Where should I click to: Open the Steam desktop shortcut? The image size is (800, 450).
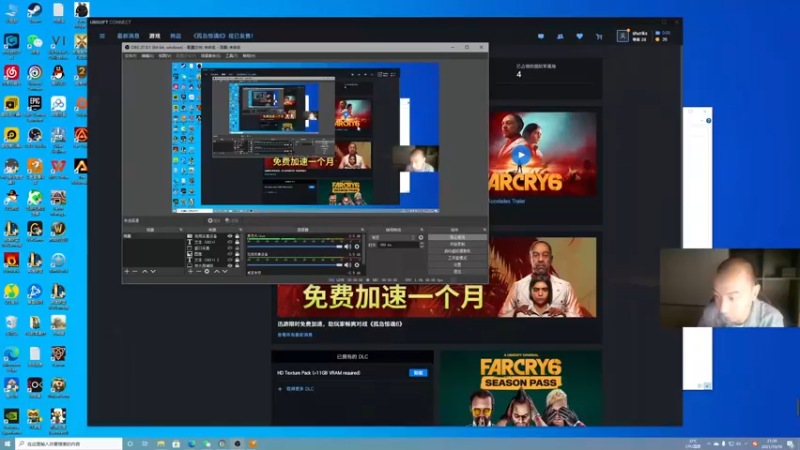(35, 11)
